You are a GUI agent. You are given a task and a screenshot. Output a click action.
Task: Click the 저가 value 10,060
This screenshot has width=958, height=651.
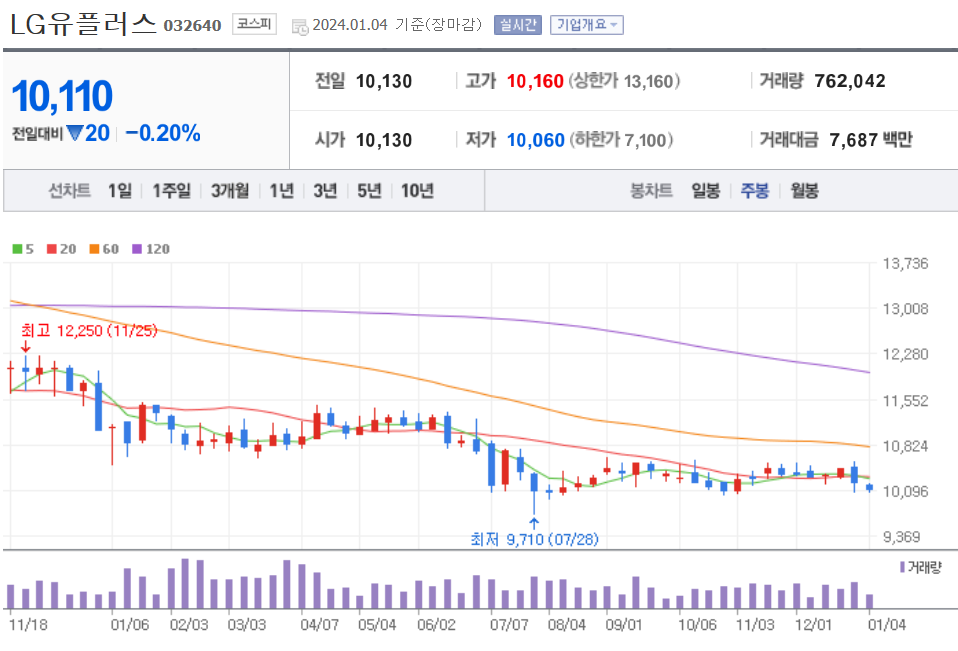tap(535, 140)
